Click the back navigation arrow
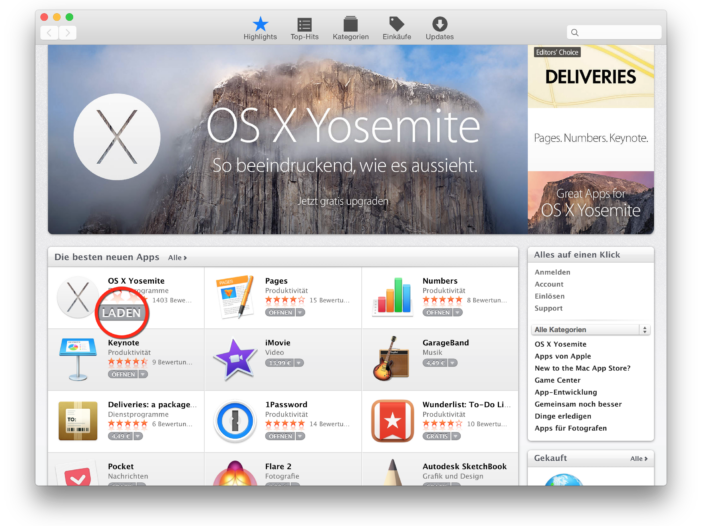Screen dimensions: 702x526 pyautogui.click(x=49, y=33)
